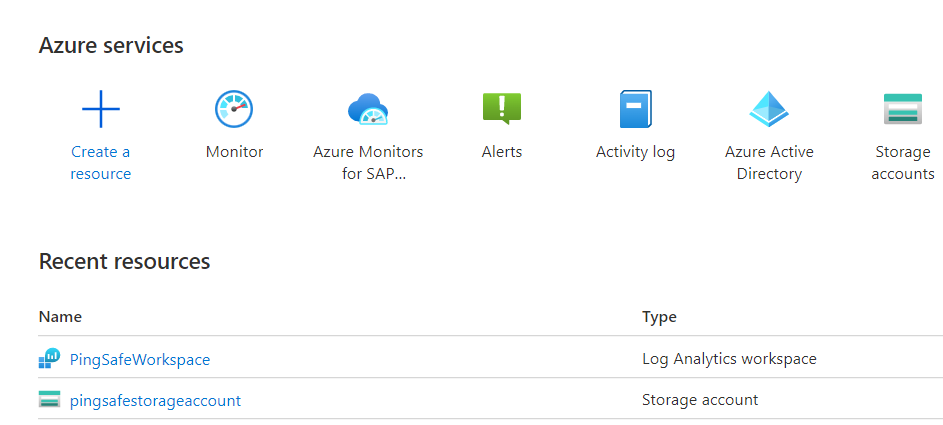Viewport: 943px width, 425px height.
Task: Click the PingSafeWorkspace Log Analytics icon
Action: click(50, 359)
